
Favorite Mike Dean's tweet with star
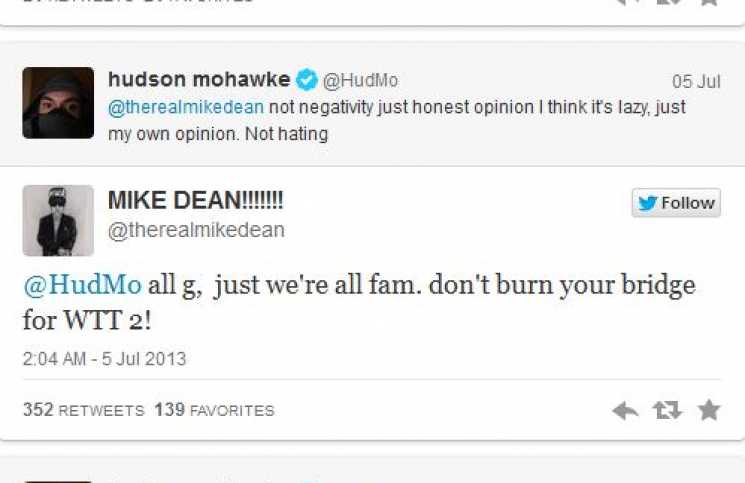[709, 410]
